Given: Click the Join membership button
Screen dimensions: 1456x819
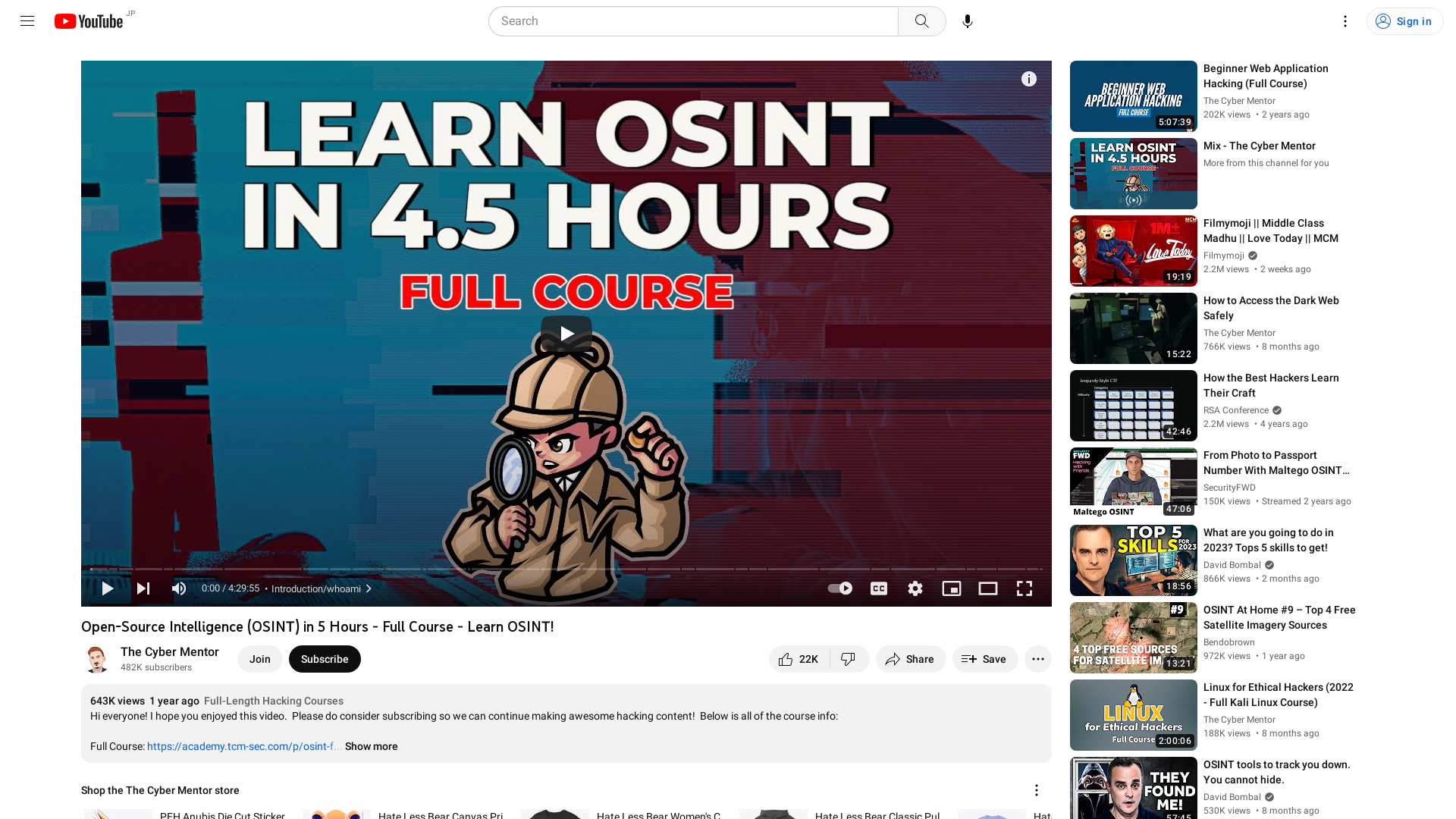Looking at the screenshot, I should point(259,659).
